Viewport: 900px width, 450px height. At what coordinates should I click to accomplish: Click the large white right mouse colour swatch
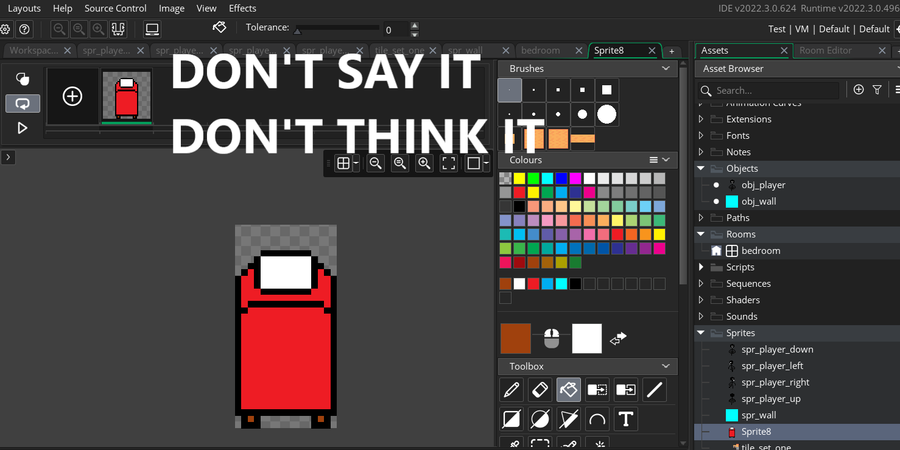[587, 339]
